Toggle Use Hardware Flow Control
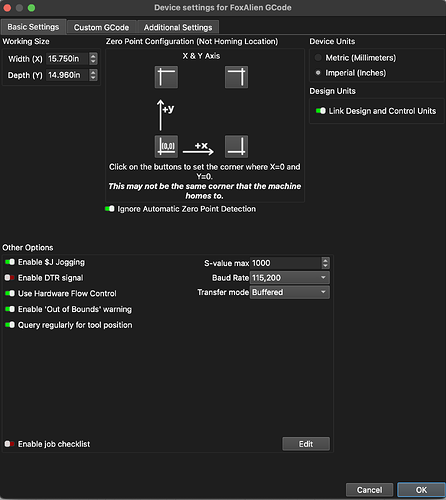 (x=10, y=293)
